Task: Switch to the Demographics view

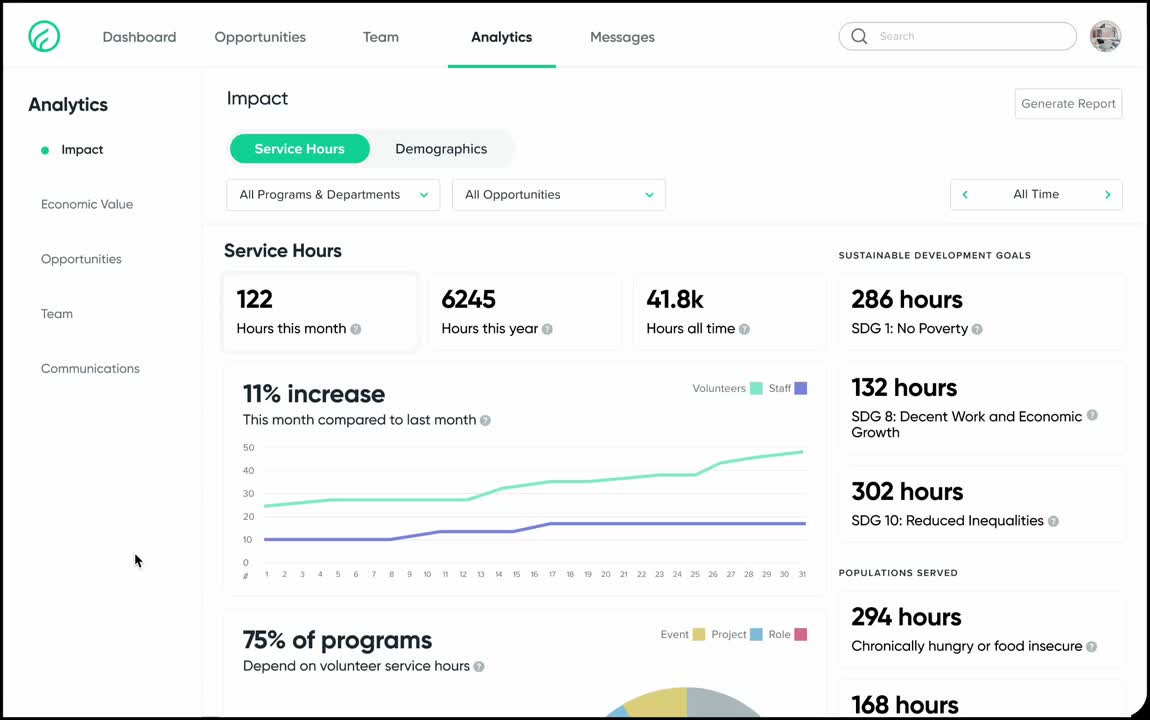Action: point(441,149)
